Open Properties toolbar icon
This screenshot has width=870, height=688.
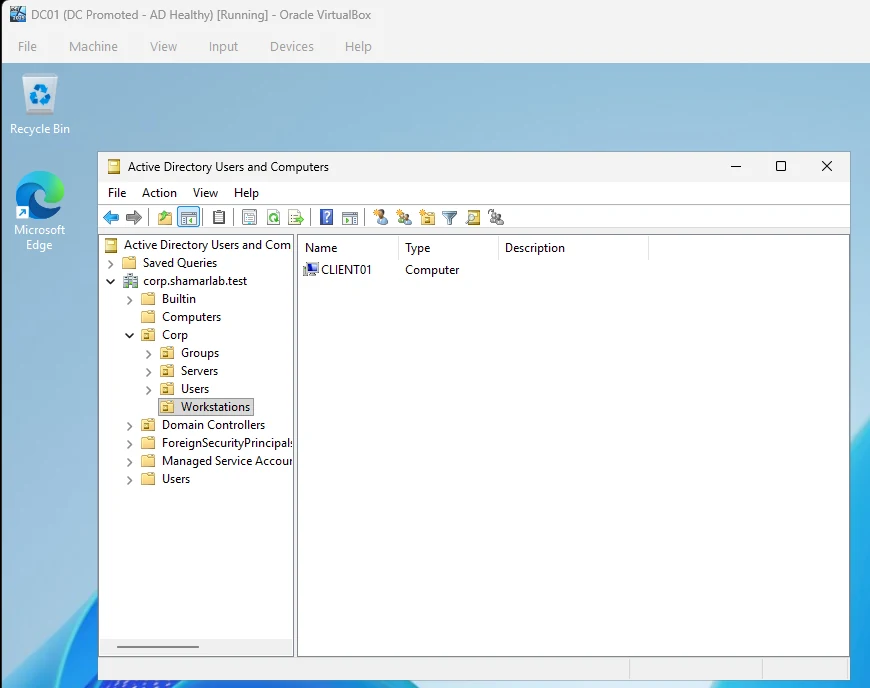click(250, 217)
